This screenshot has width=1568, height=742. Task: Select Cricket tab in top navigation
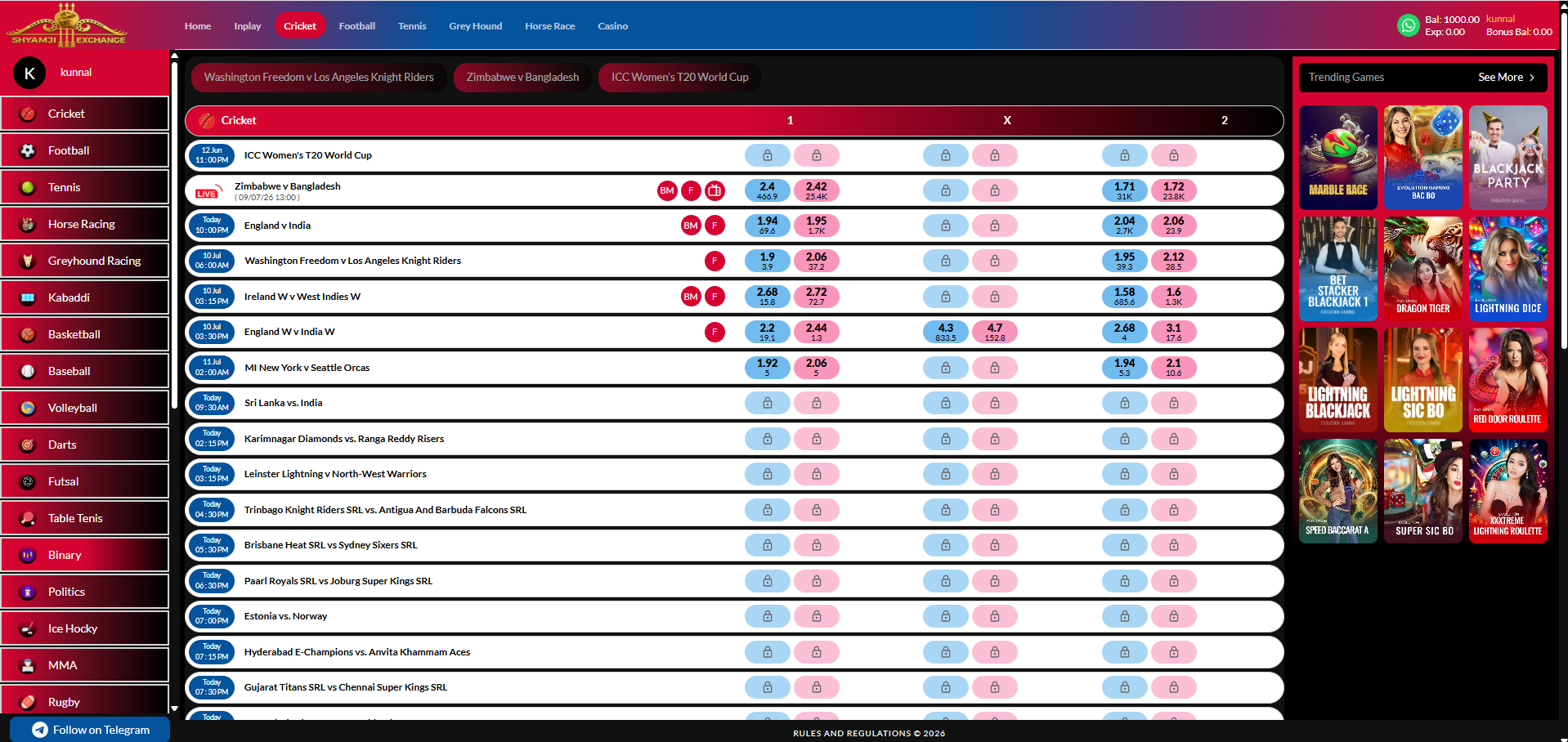coord(300,26)
